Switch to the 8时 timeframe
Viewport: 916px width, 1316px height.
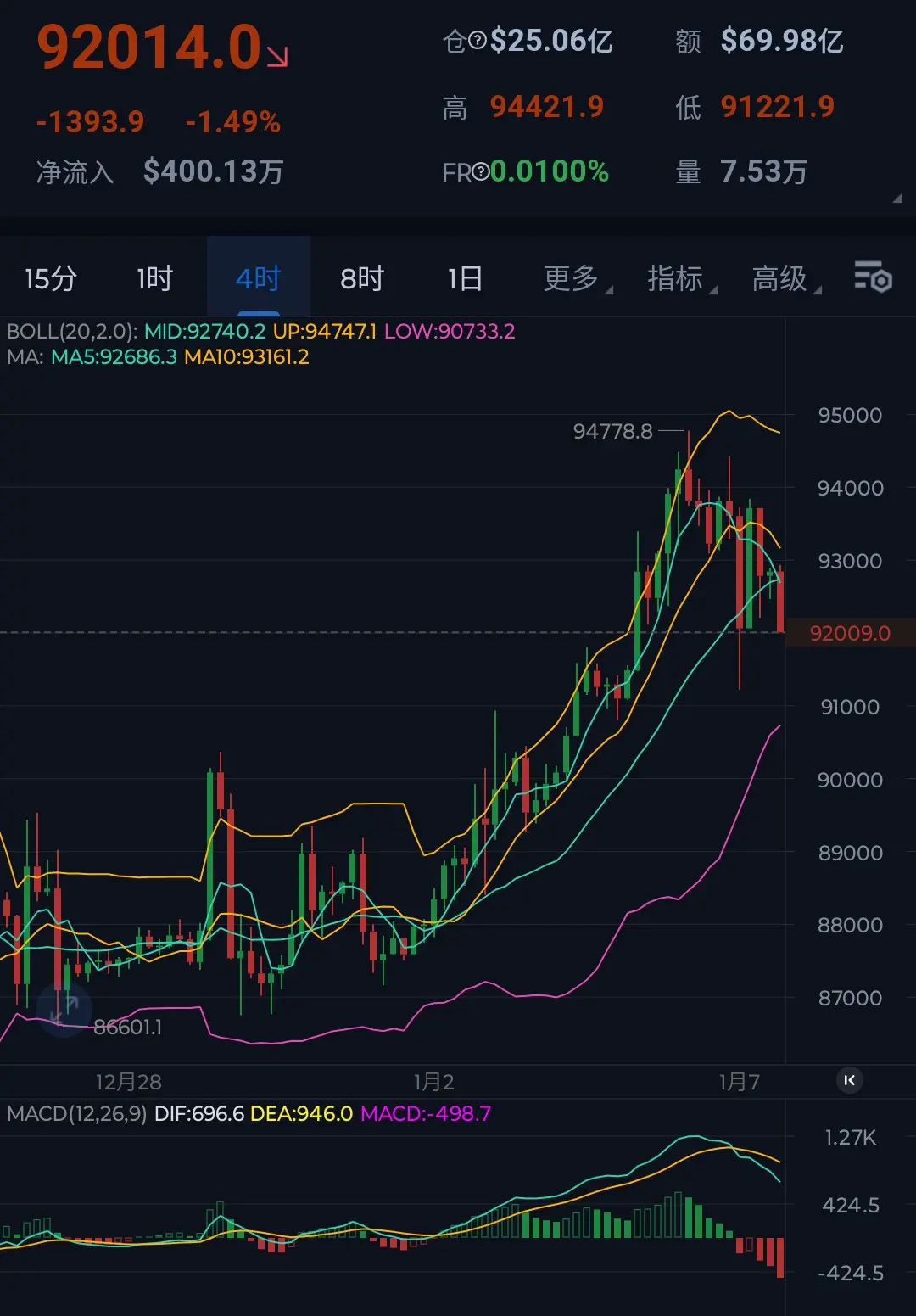click(x=362, y=278)
